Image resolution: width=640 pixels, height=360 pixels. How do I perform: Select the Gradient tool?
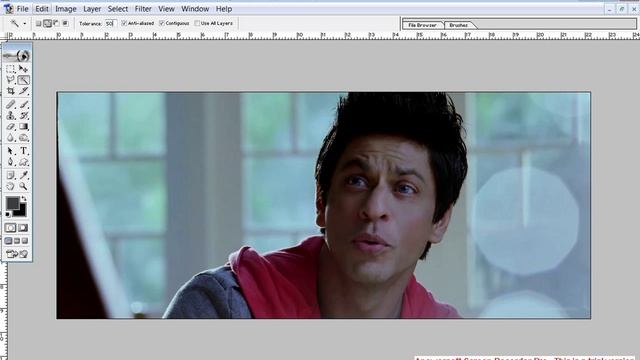23,127
